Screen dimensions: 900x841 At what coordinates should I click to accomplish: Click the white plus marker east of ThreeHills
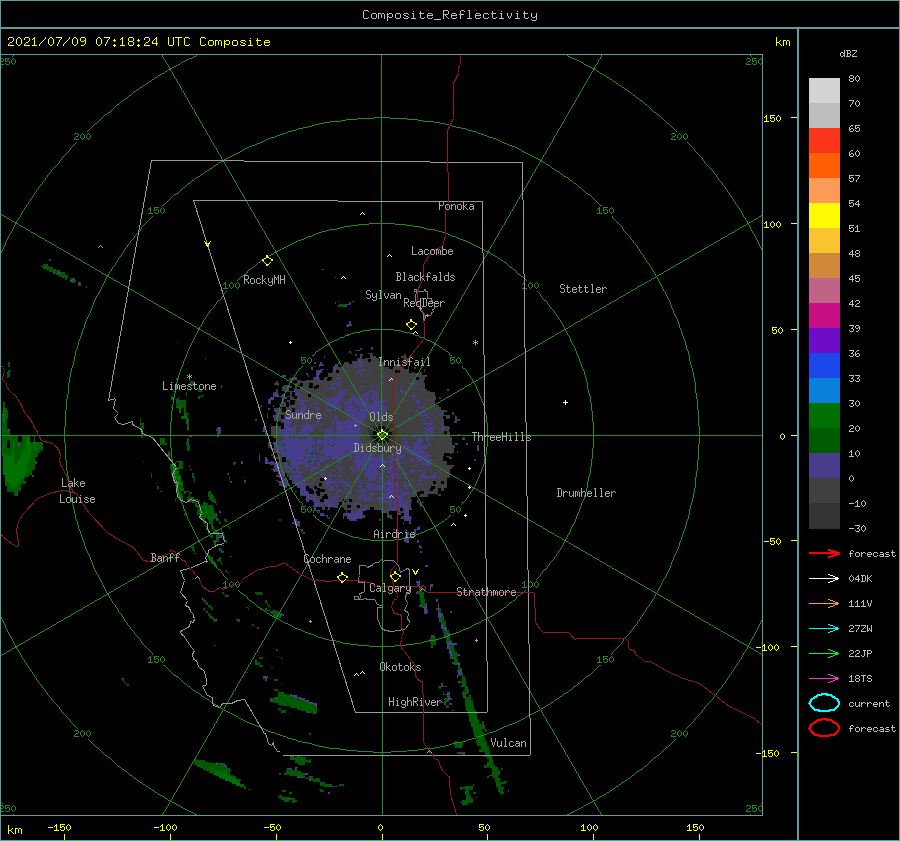[x=565, y=402]
